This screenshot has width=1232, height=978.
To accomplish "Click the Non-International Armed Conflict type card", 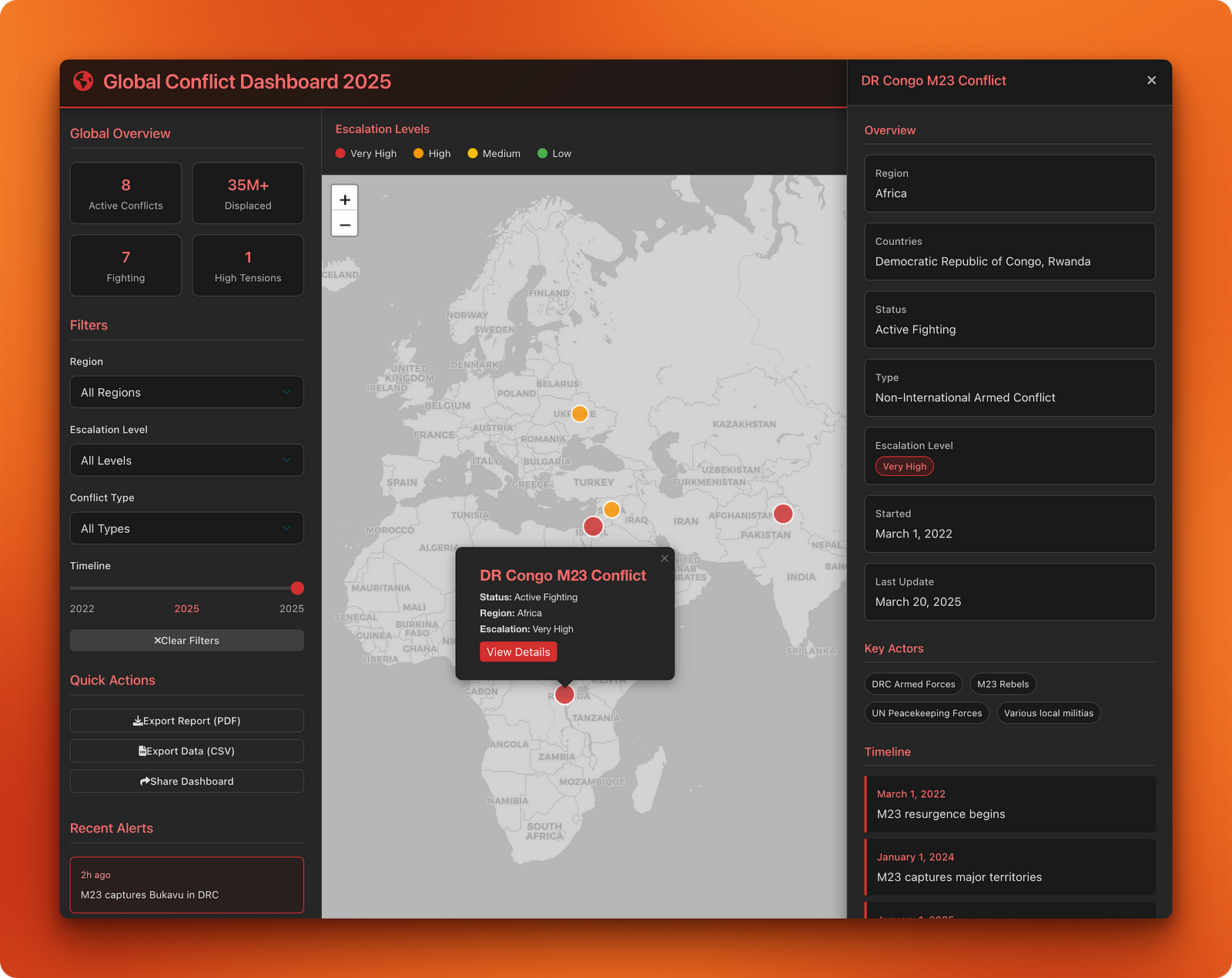I will (1009, 387).
